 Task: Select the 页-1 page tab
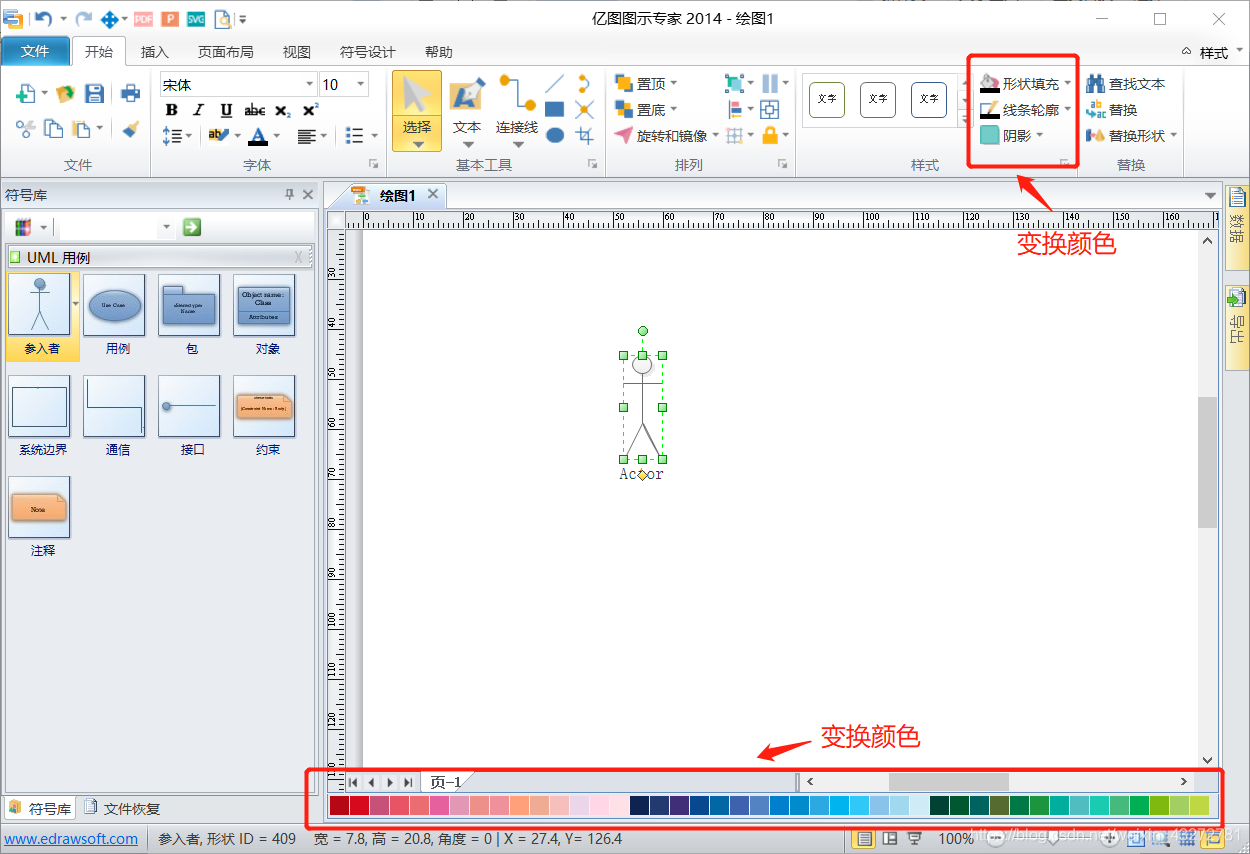click(446, 782)
